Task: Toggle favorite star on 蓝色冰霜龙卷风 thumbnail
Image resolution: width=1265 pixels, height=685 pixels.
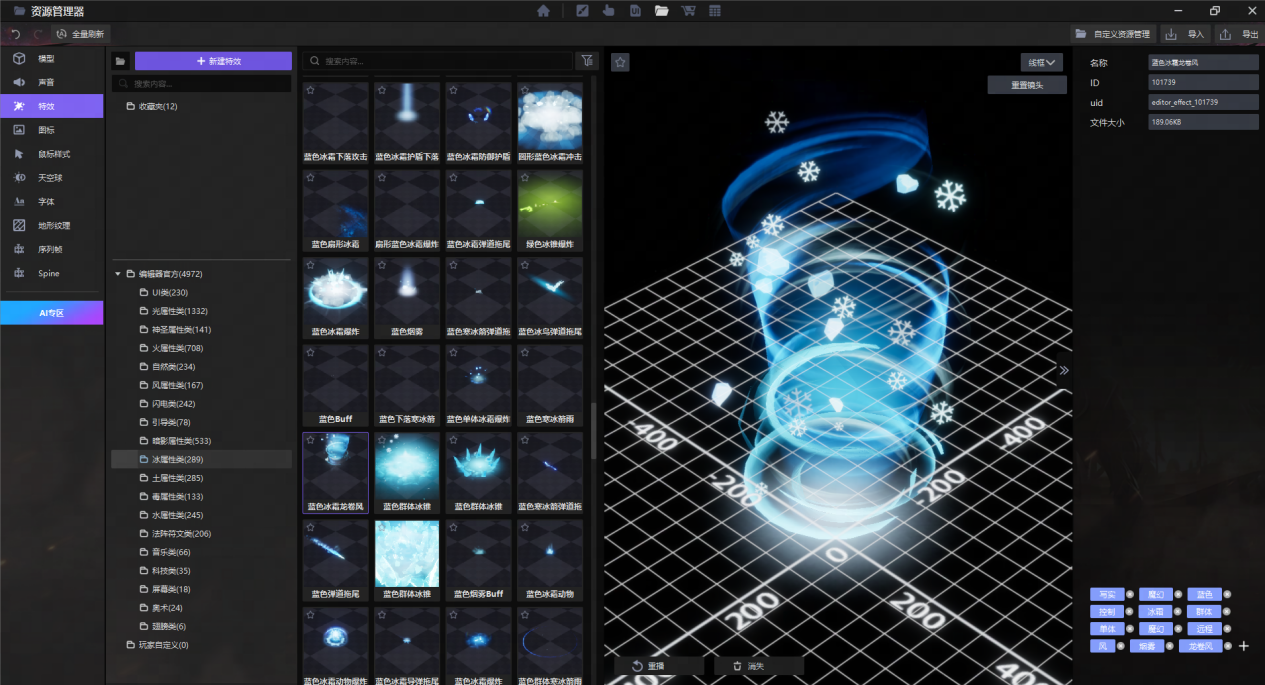Action: click(311, 440)
